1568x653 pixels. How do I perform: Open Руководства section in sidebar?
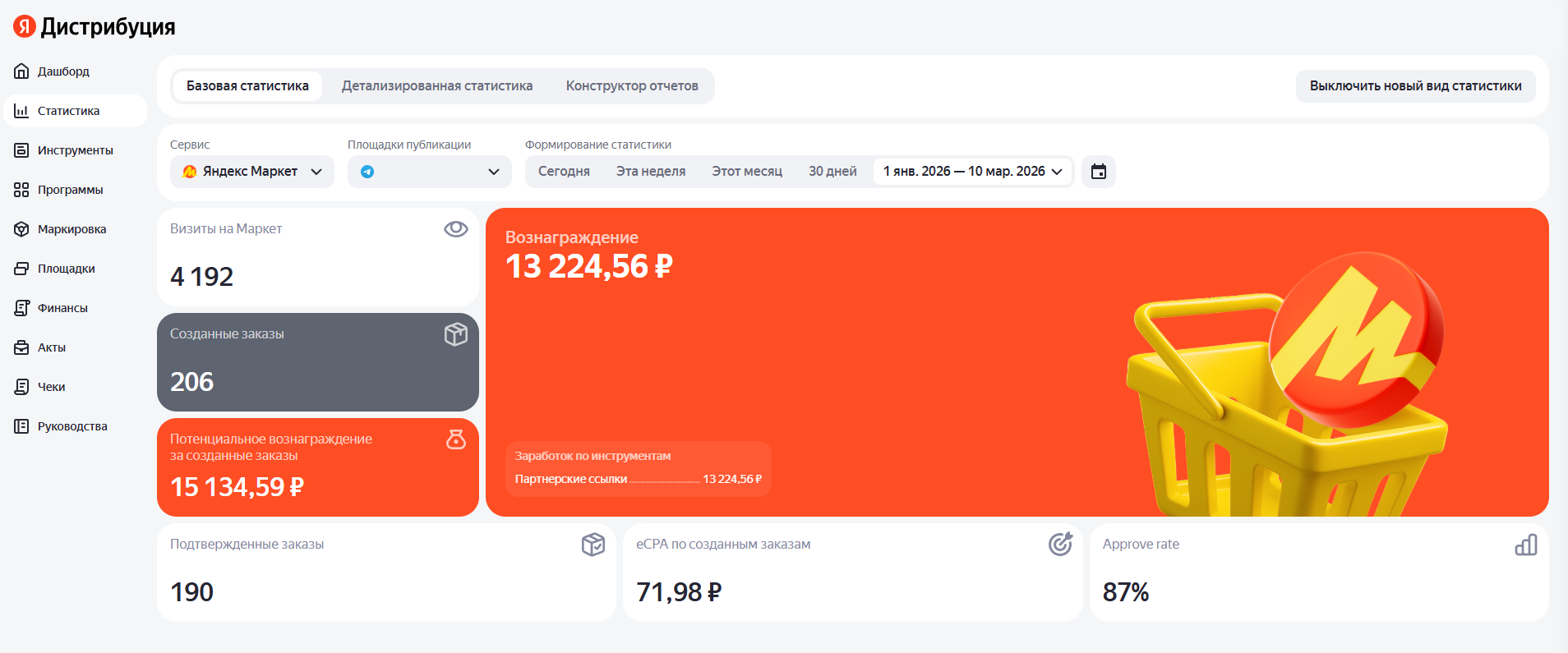coord(76,426)
